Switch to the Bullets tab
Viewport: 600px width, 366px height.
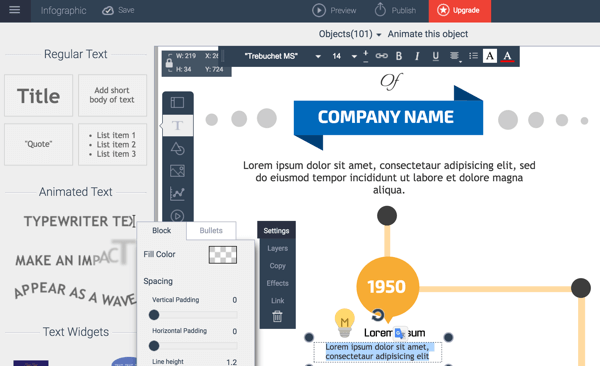(x=211, y=230)
